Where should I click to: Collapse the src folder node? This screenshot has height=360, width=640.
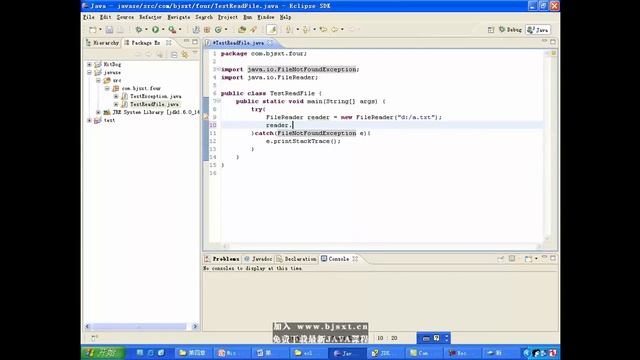98,80
